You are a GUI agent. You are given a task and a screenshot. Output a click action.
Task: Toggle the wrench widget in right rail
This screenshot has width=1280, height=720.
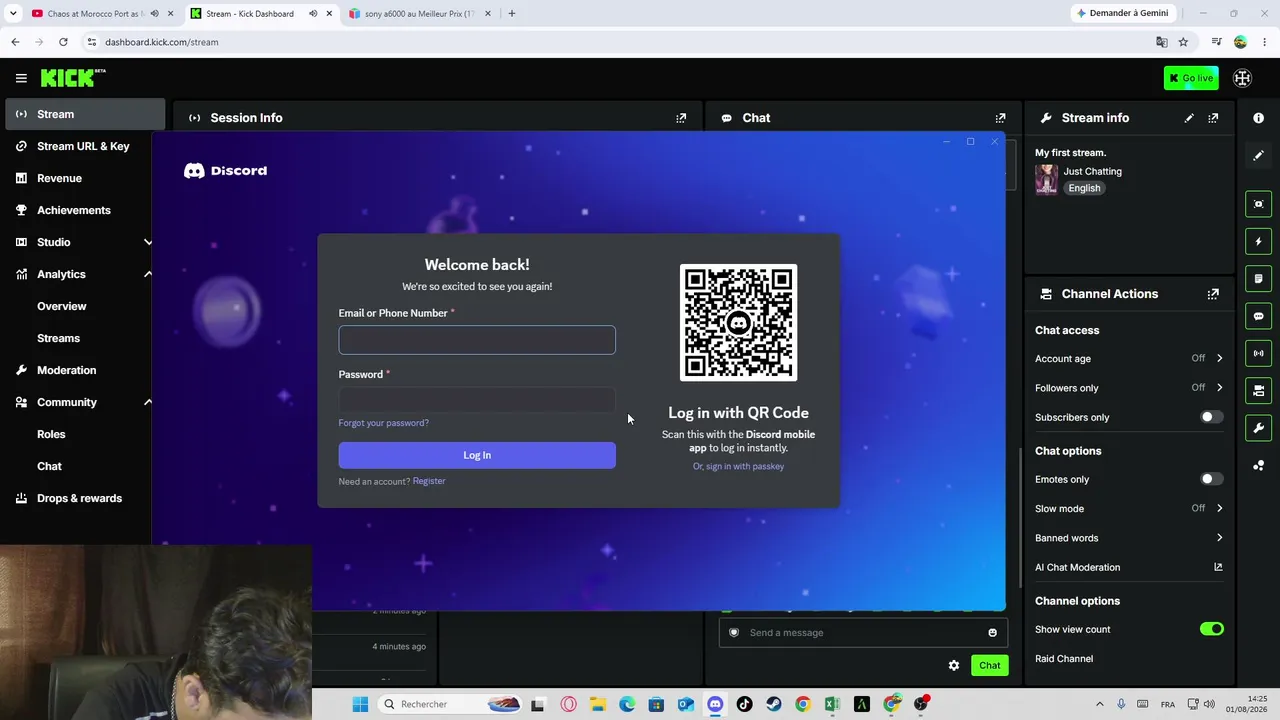pyautogui.click(x=1258, y=428)
